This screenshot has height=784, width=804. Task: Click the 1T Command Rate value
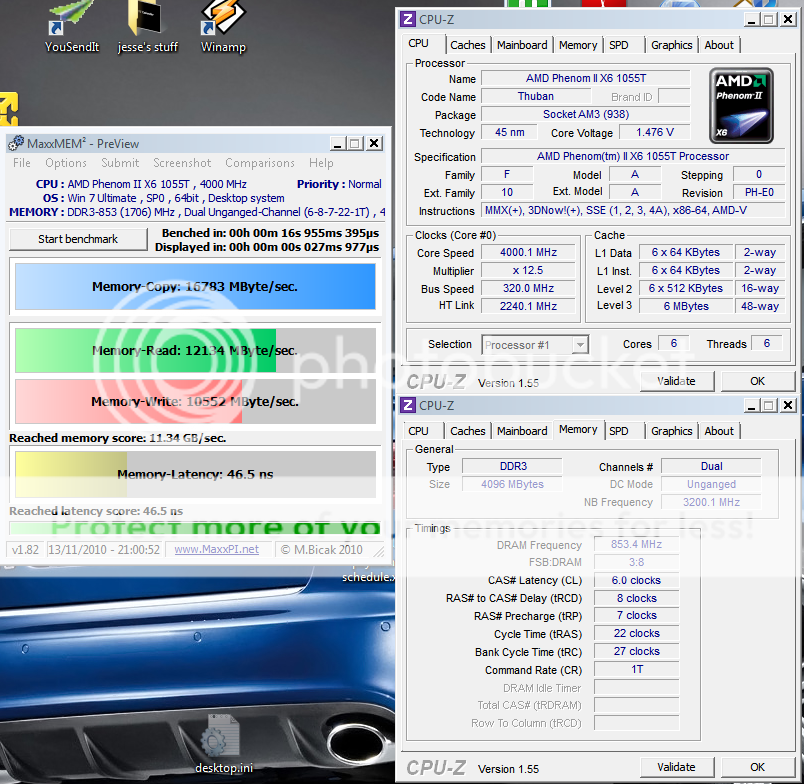(x=636, y=669)
